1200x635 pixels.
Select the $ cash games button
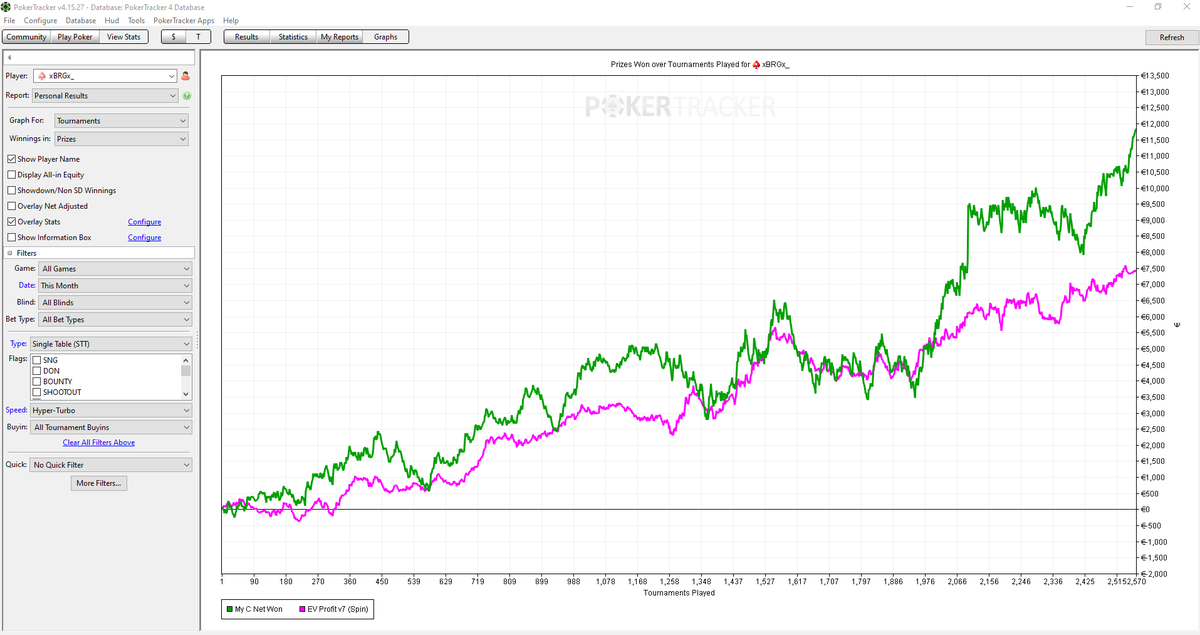[174, 37]
